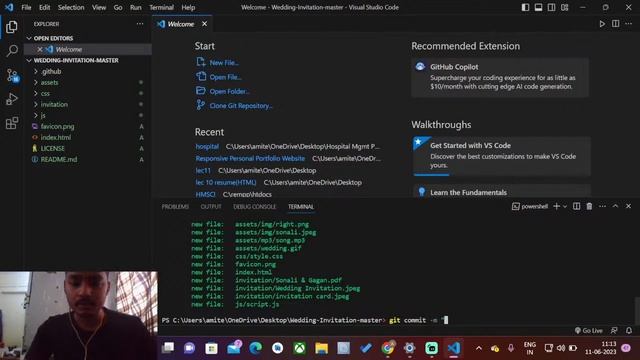Screen dimensions: 640x360
Task: Open the View menu
Action: [99, 7]
